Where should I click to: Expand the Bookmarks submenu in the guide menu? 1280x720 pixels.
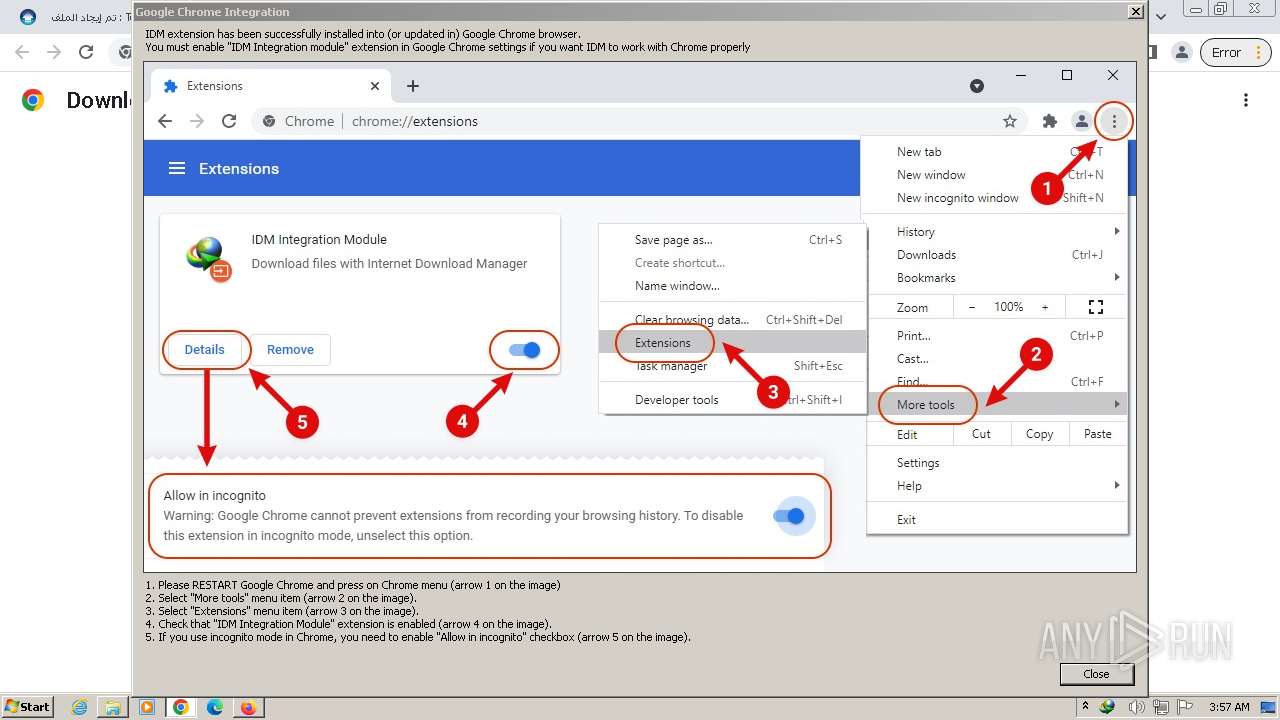[996, 277]
